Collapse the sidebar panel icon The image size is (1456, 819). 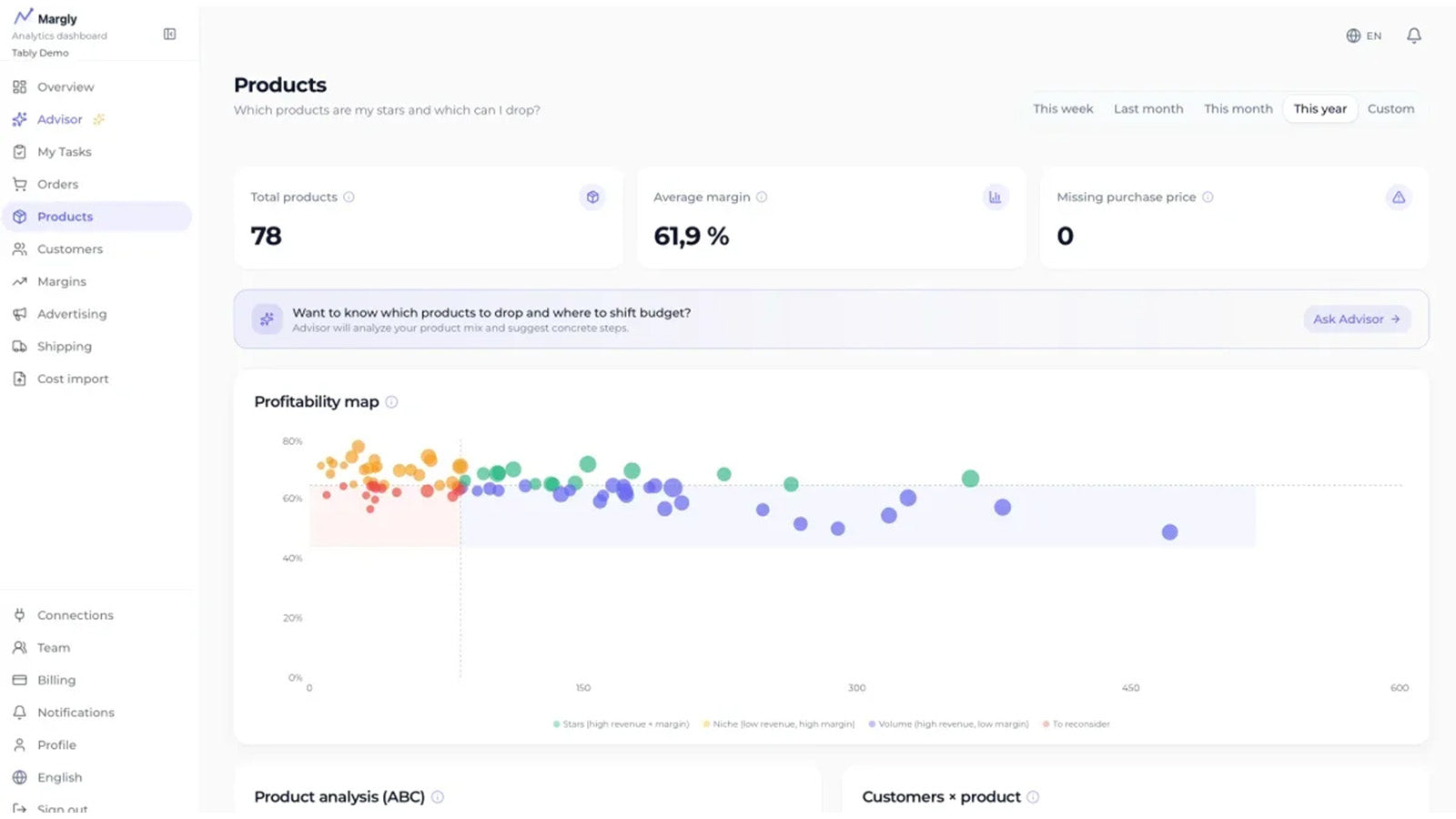click(x=169, y=34)
